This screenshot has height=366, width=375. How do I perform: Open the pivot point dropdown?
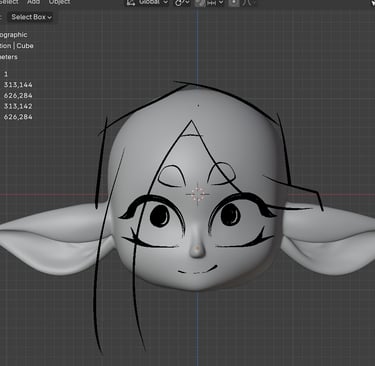182,2
